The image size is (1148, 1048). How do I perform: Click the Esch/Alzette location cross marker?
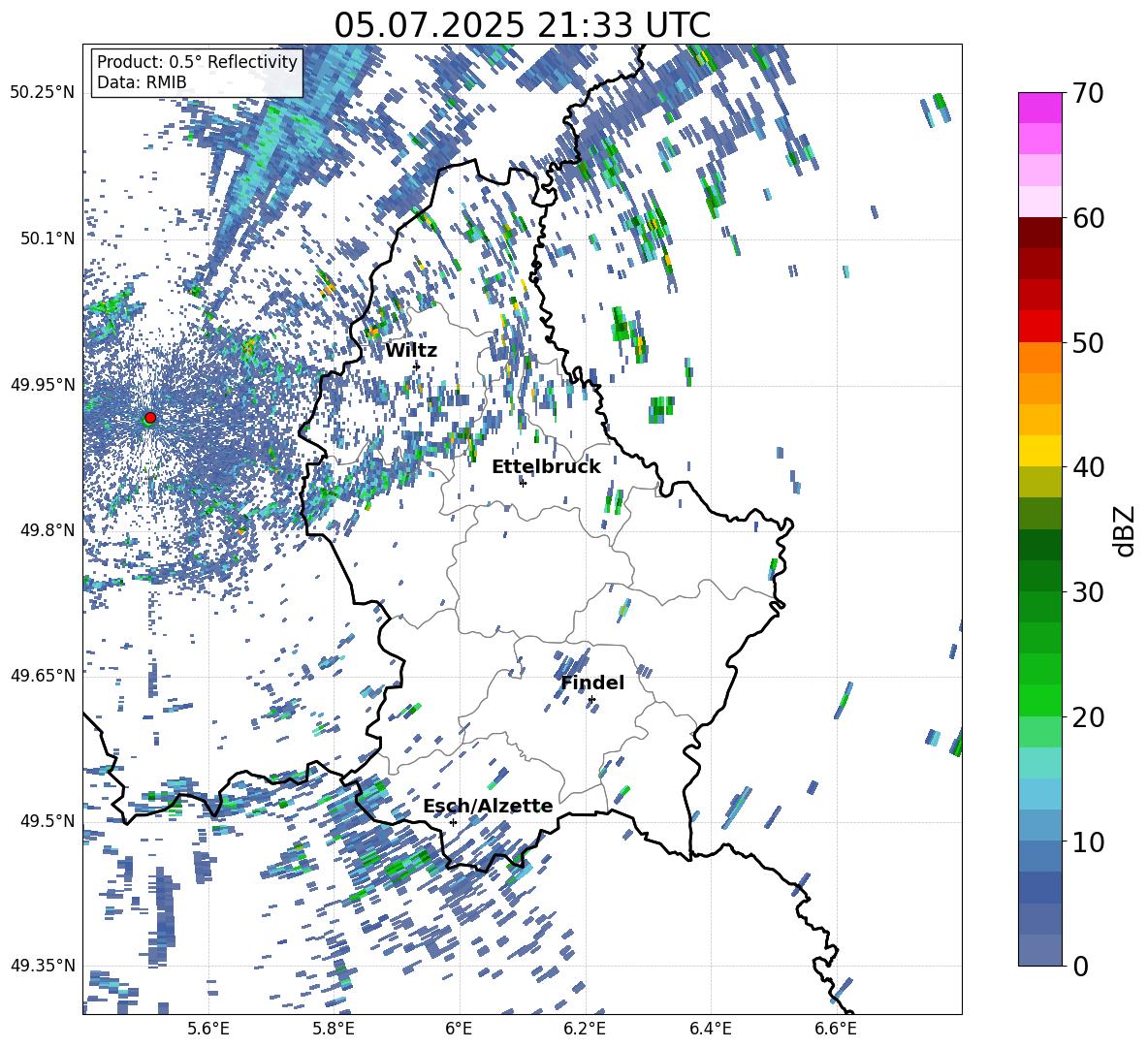pyautogui.click(x=453, y=822)
